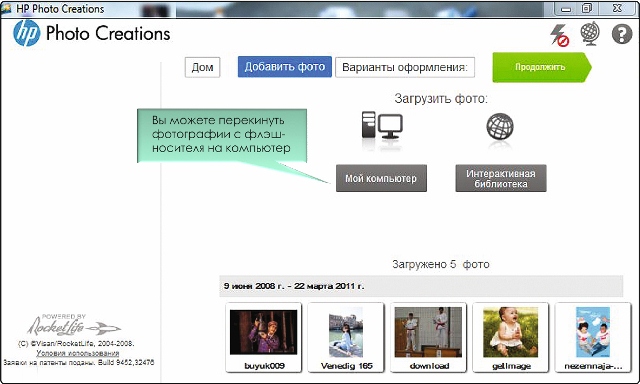Click the app icon in title bar
The height and width of the screenshot is (384, 640).
point(6,8)
